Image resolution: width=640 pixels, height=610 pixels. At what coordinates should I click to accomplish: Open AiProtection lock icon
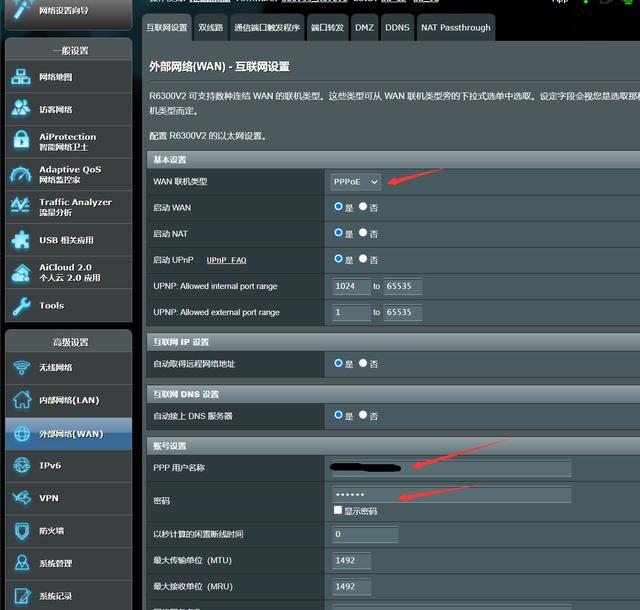[21, 140]
